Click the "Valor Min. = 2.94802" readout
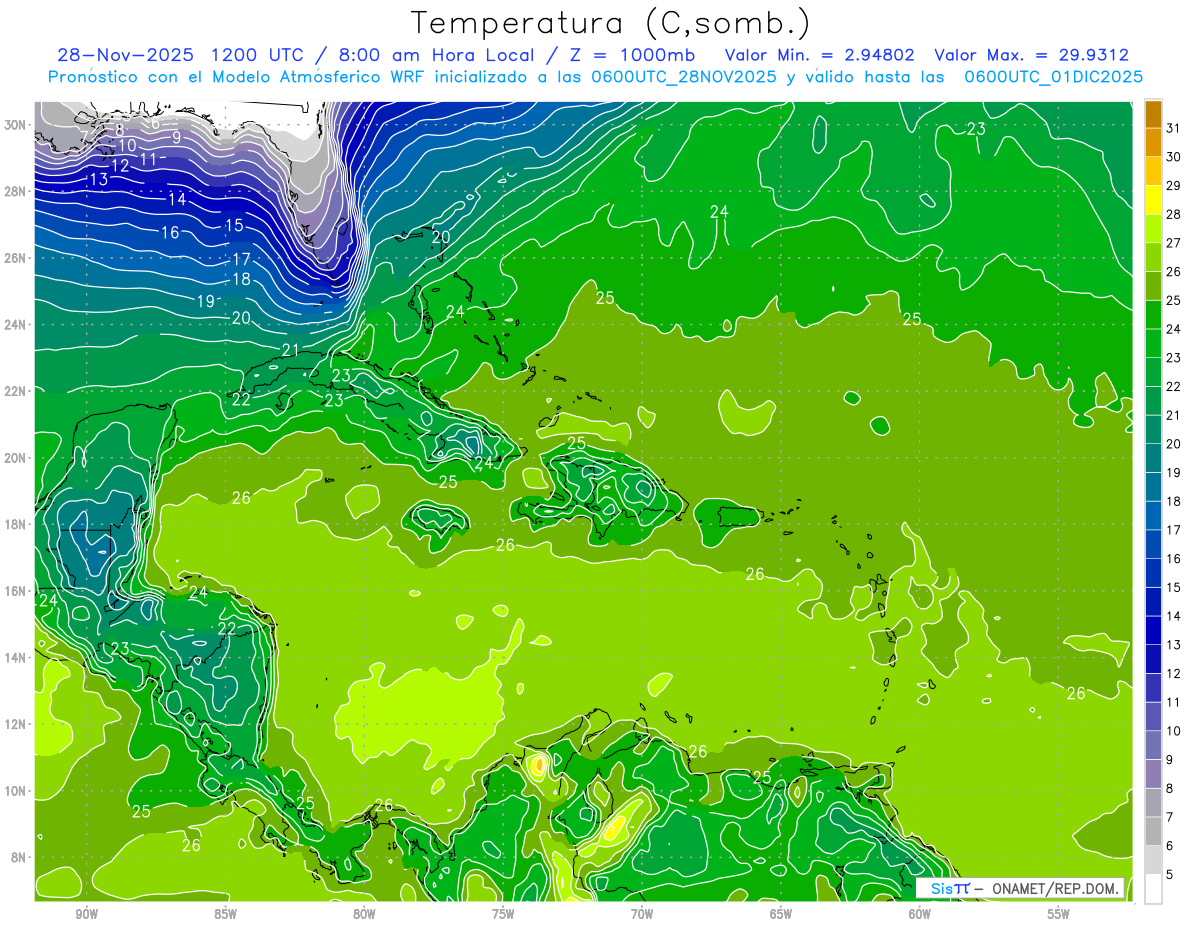Image resolution: width=1200 pixels, height=927 pixels. (820, 55)
